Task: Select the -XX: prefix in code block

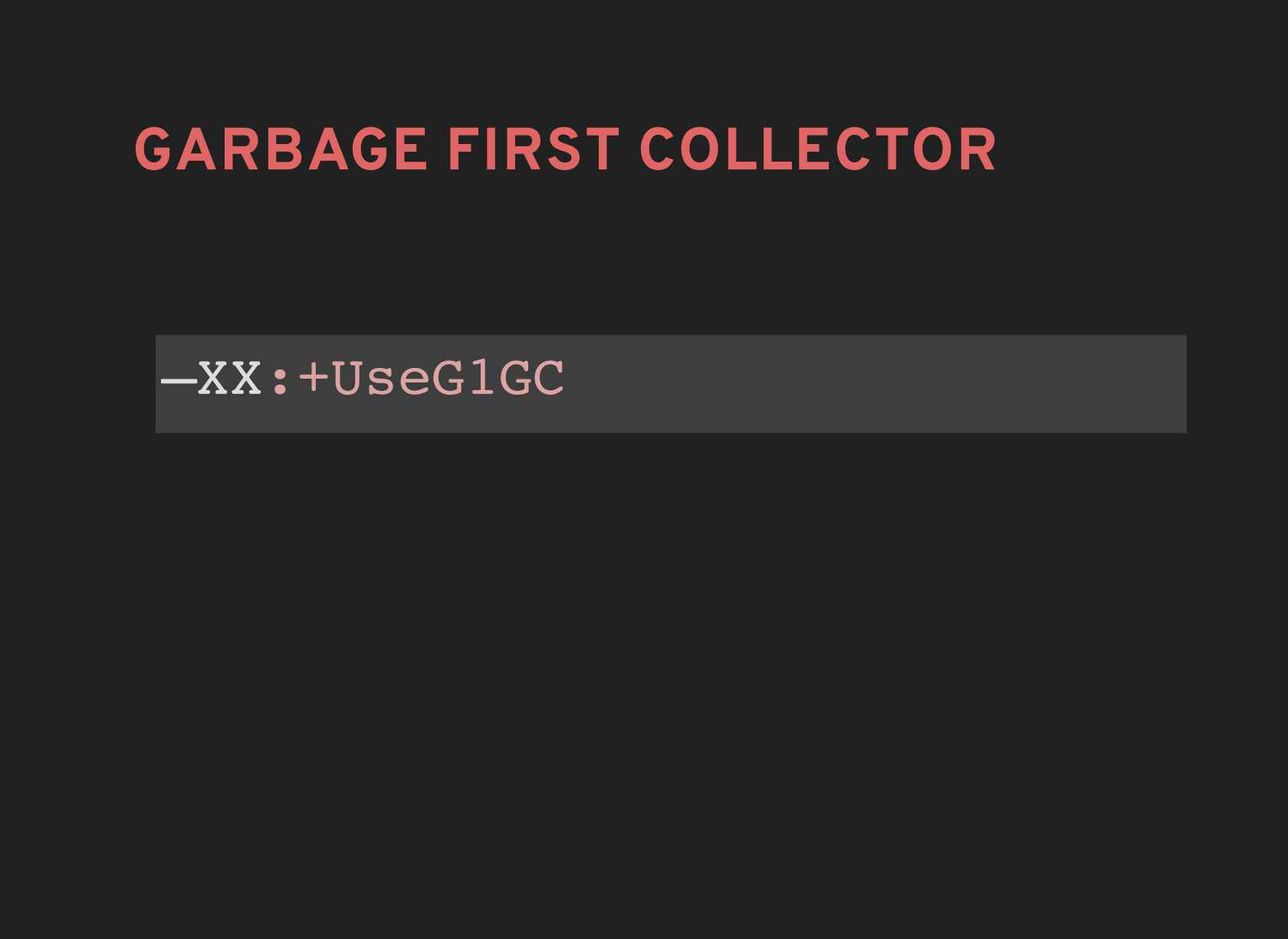Action: point(227,380)
